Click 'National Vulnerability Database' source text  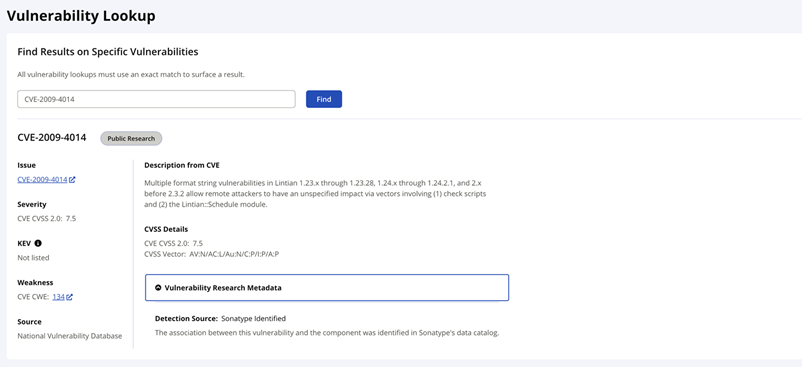pos(70,336)
